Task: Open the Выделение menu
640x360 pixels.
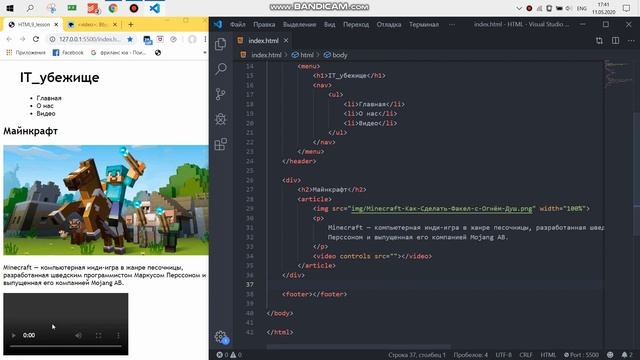Action: tap(300, 24)
